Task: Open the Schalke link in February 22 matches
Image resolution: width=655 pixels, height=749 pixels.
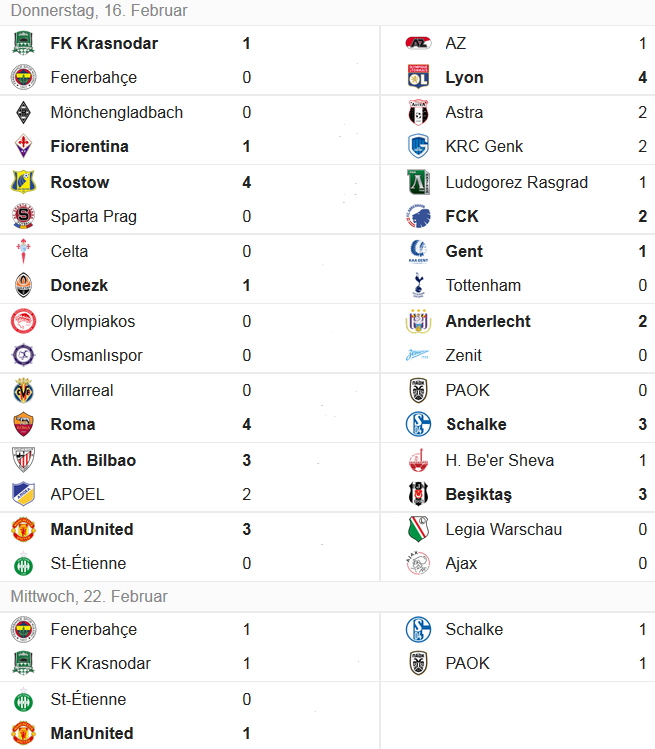Action: click(x=474, y=629)
